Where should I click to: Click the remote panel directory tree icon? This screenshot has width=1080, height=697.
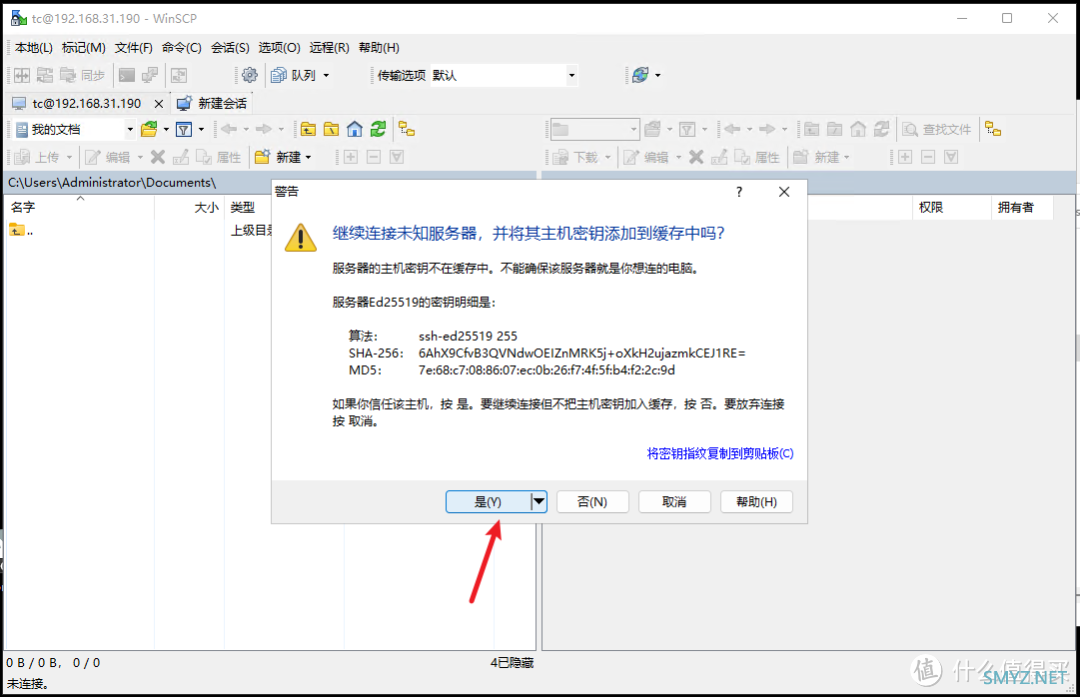click(993, 129)
